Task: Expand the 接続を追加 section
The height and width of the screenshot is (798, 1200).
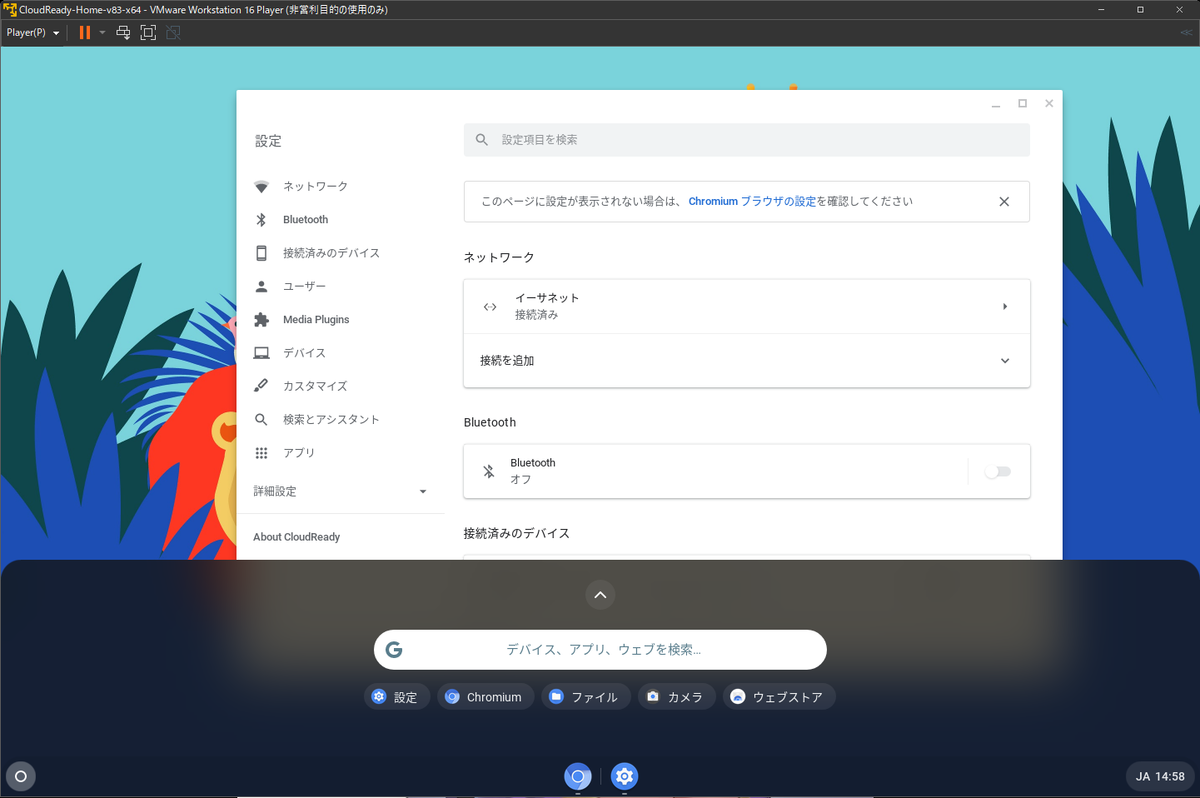Action: (1005, 361)
